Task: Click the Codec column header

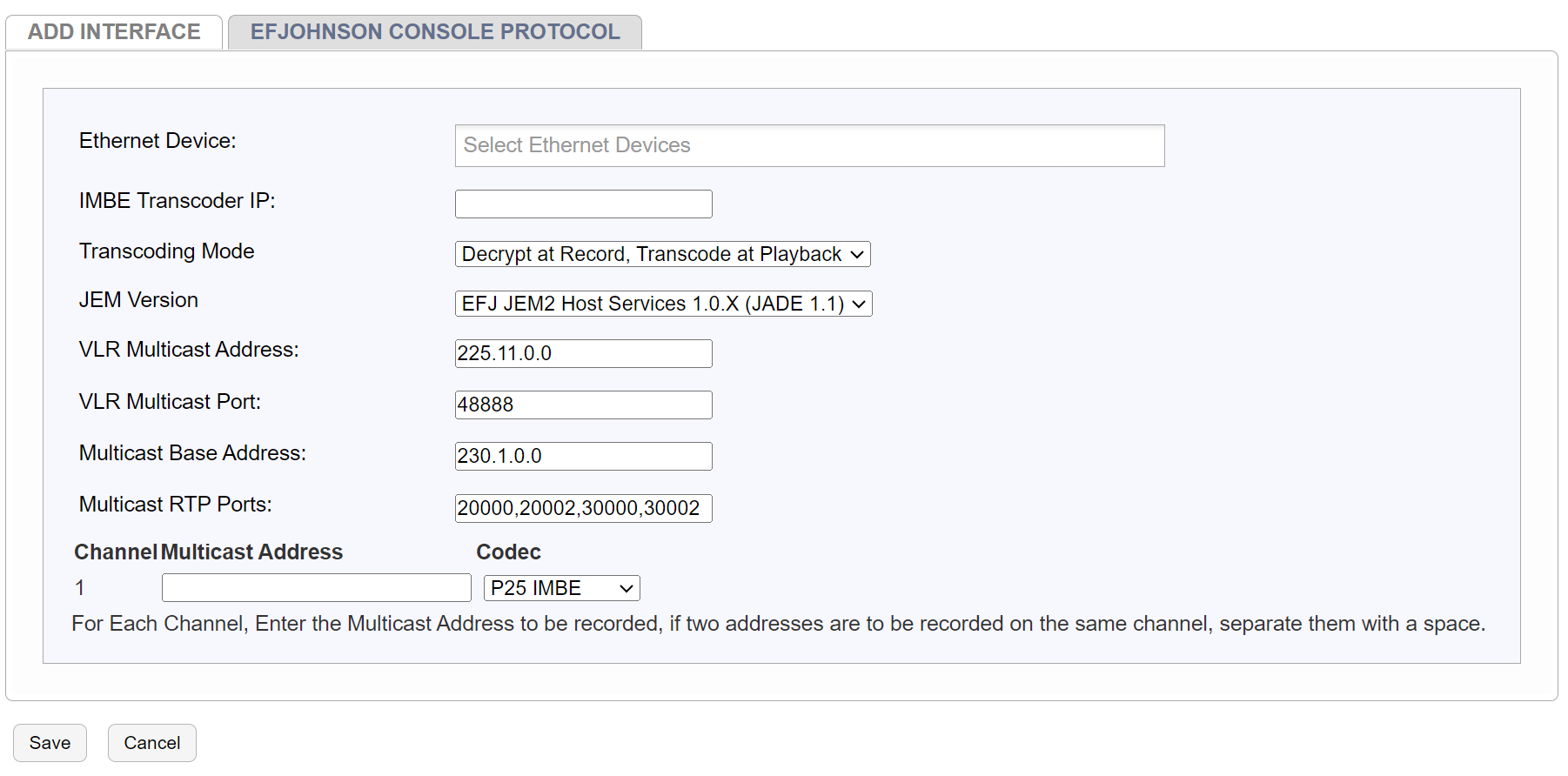Action: coord(508,552)
